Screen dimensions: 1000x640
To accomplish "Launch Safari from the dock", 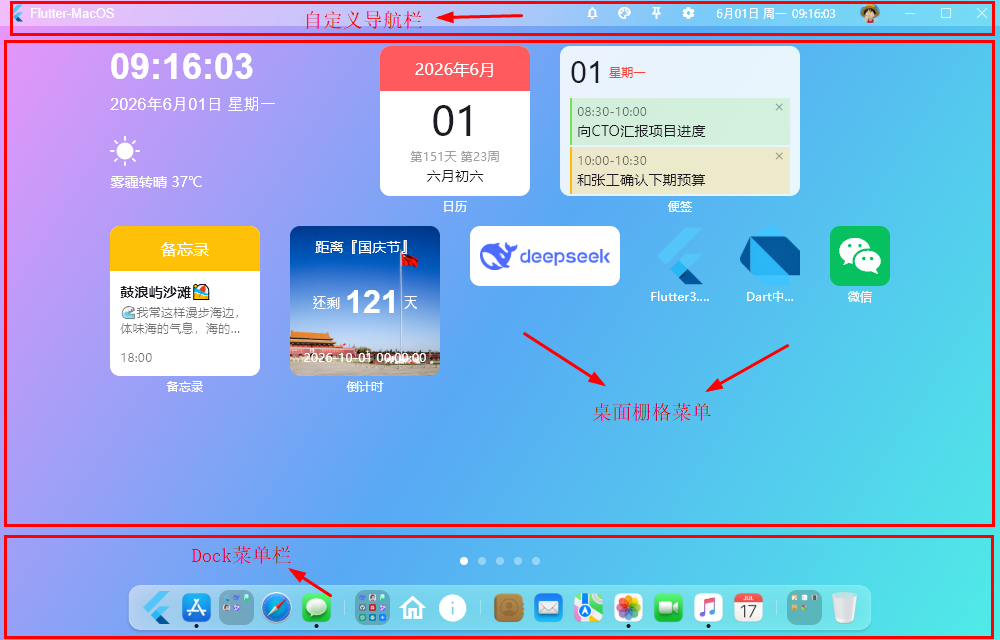I will [x=276, y=607].
